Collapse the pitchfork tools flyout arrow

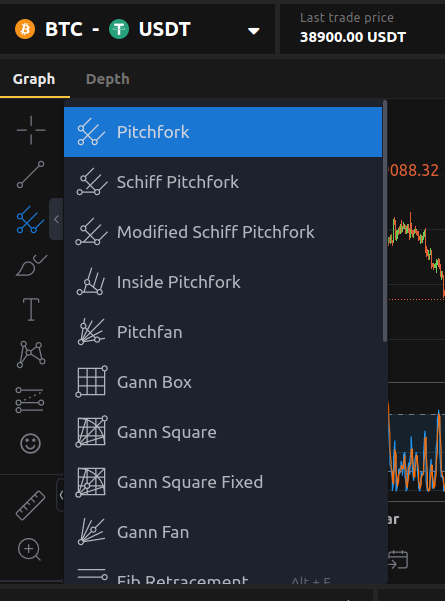(56, 219)
